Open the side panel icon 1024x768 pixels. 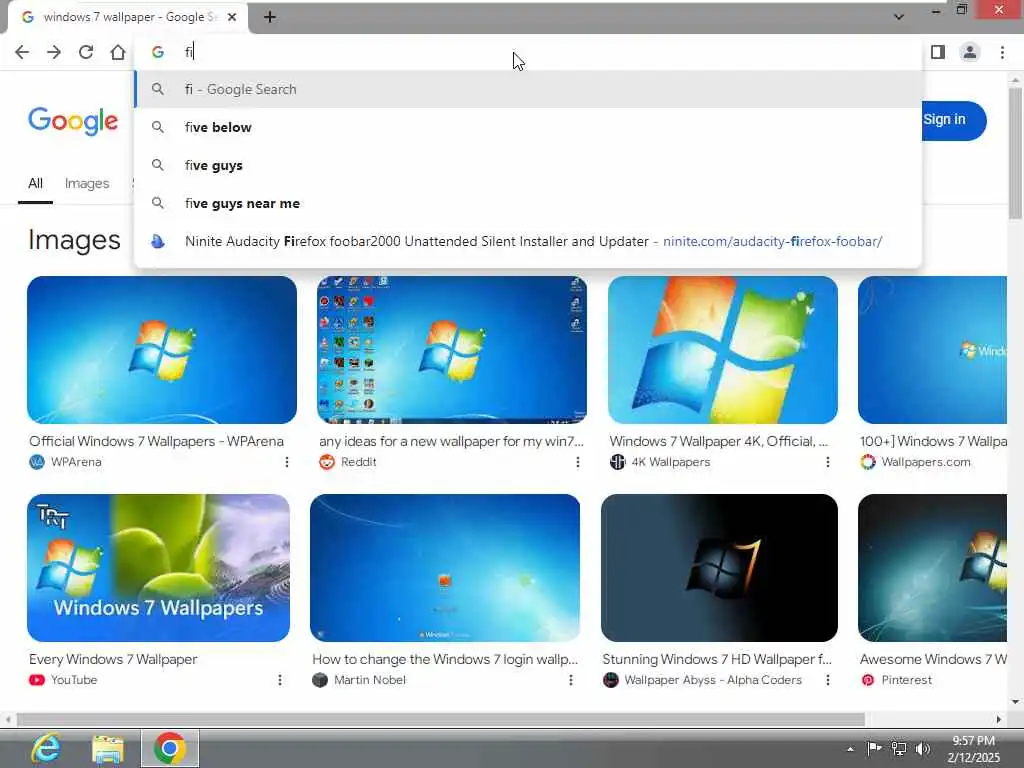938,52
